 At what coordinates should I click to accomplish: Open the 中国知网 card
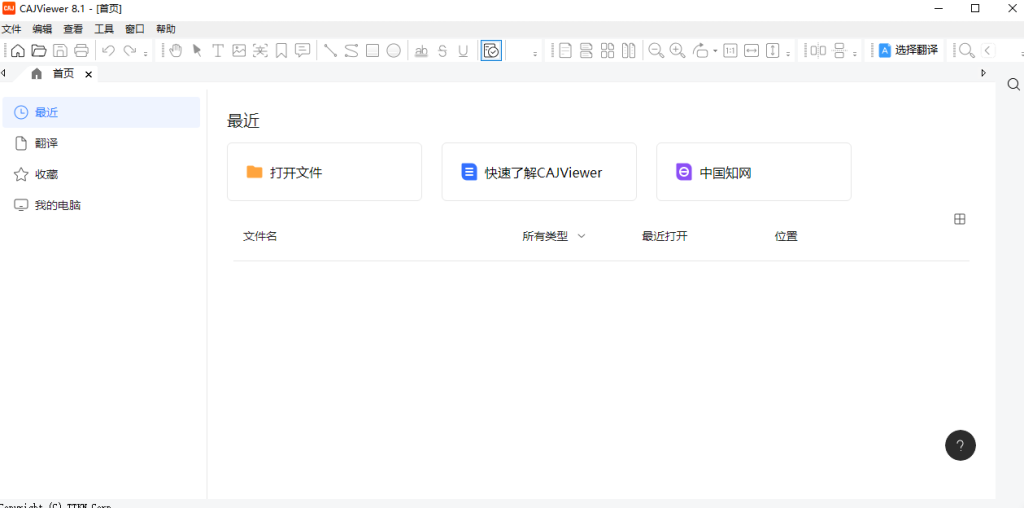point(754,172)
